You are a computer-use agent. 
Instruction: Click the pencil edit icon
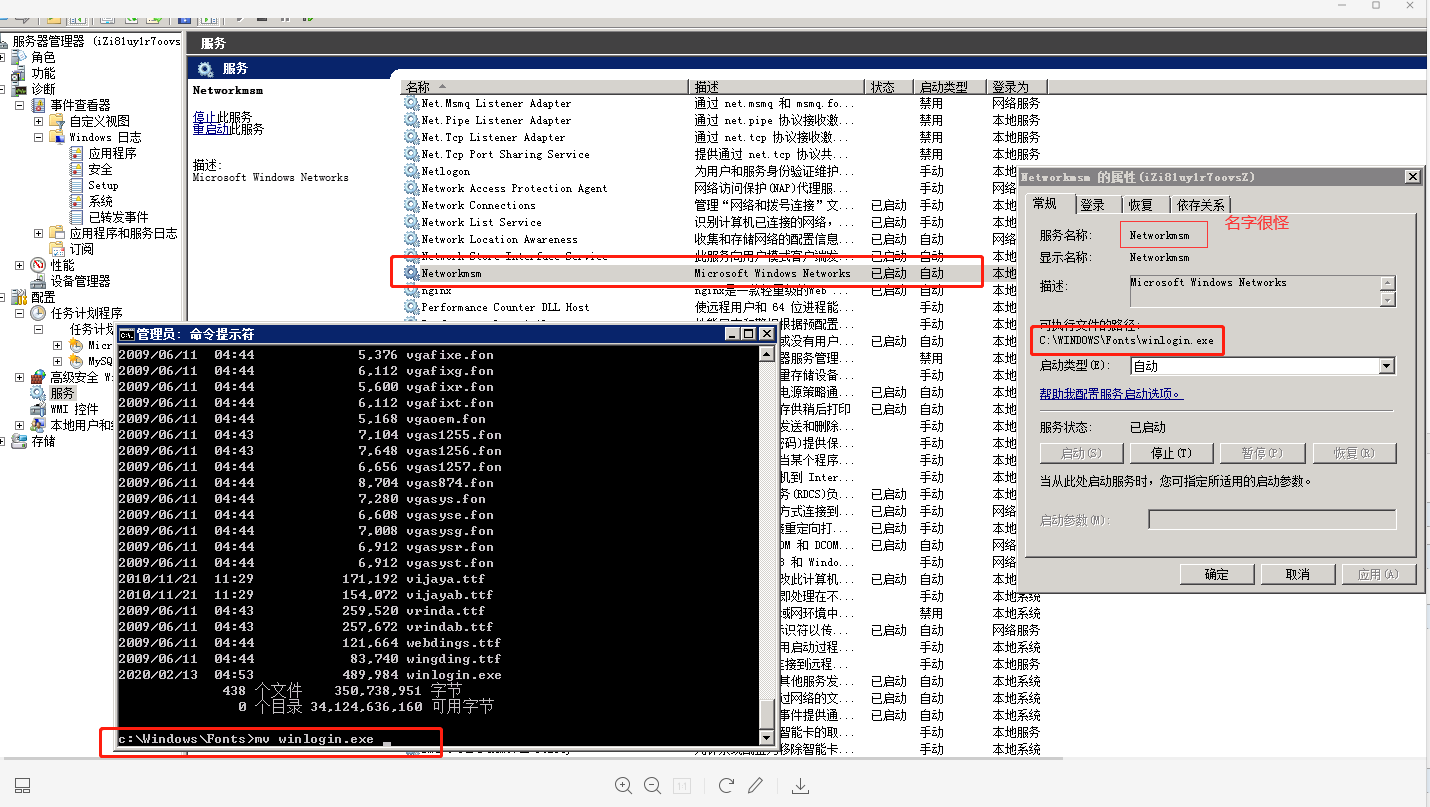[x=756, y=786]
